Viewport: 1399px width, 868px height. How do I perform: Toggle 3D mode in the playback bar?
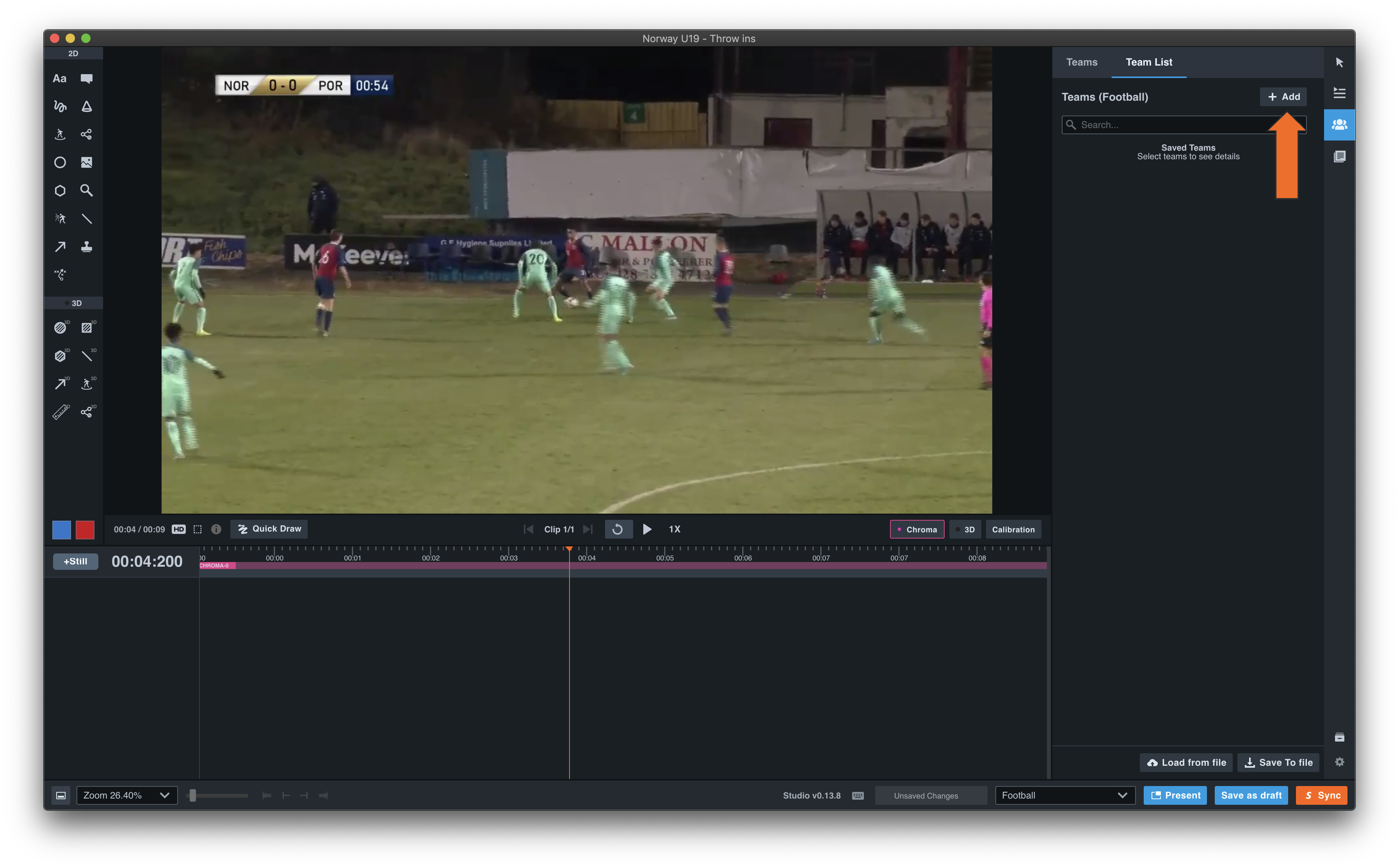(x=965, y=529)
